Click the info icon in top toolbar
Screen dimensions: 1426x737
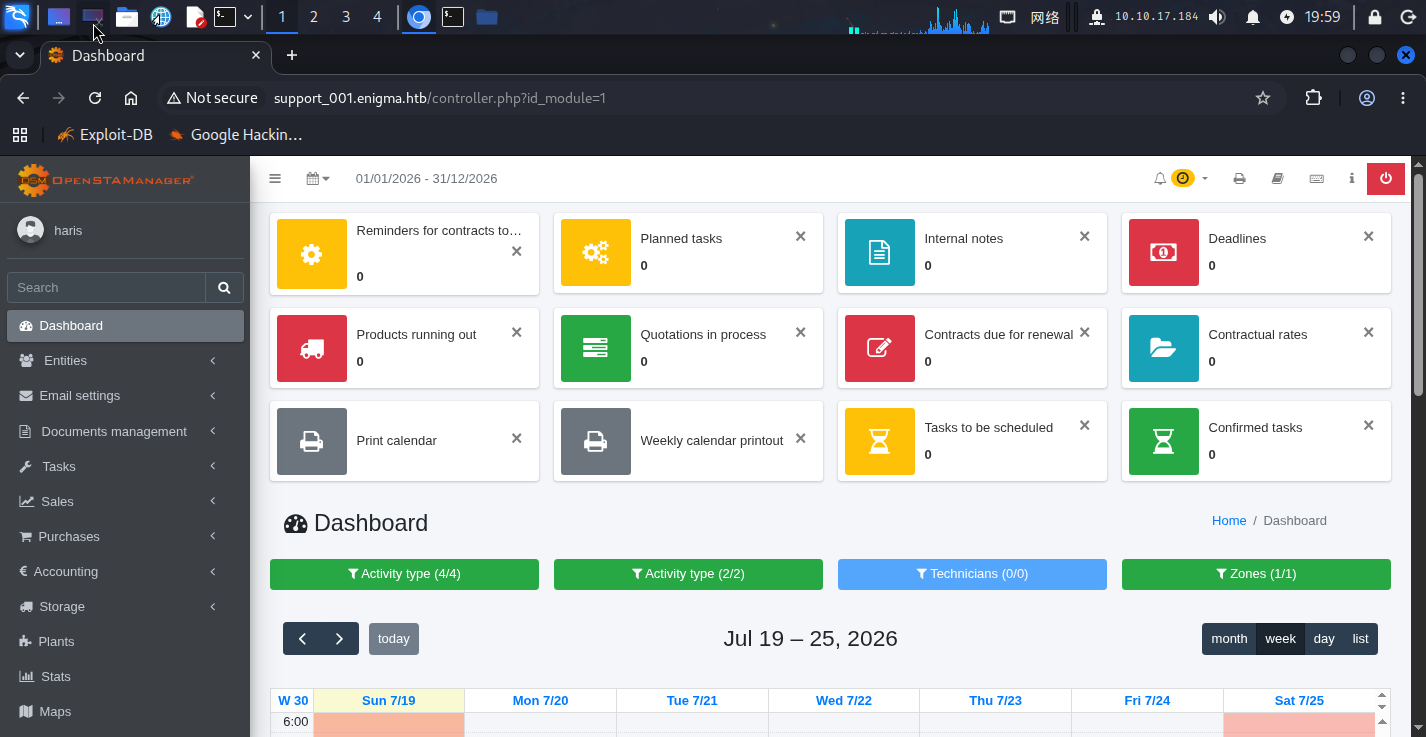pyautogui.click(x=1352, y=178)
